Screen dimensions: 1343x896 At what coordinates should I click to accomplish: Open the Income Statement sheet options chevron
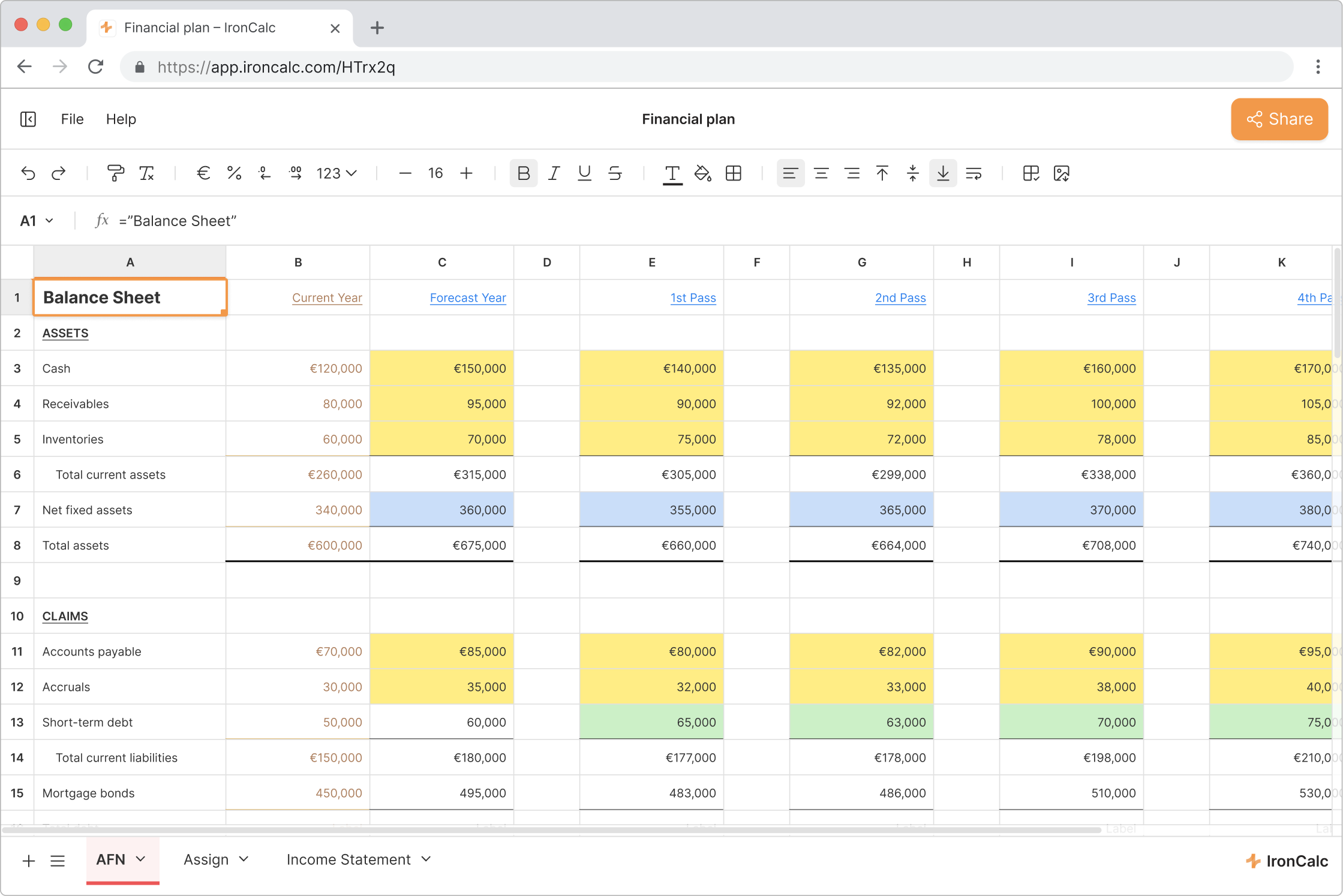[x=426, y=859]
